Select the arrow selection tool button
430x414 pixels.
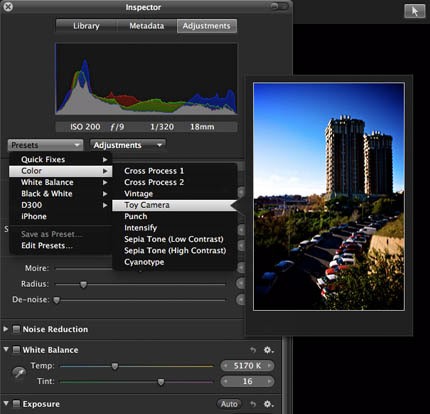(x=415, y=11)
